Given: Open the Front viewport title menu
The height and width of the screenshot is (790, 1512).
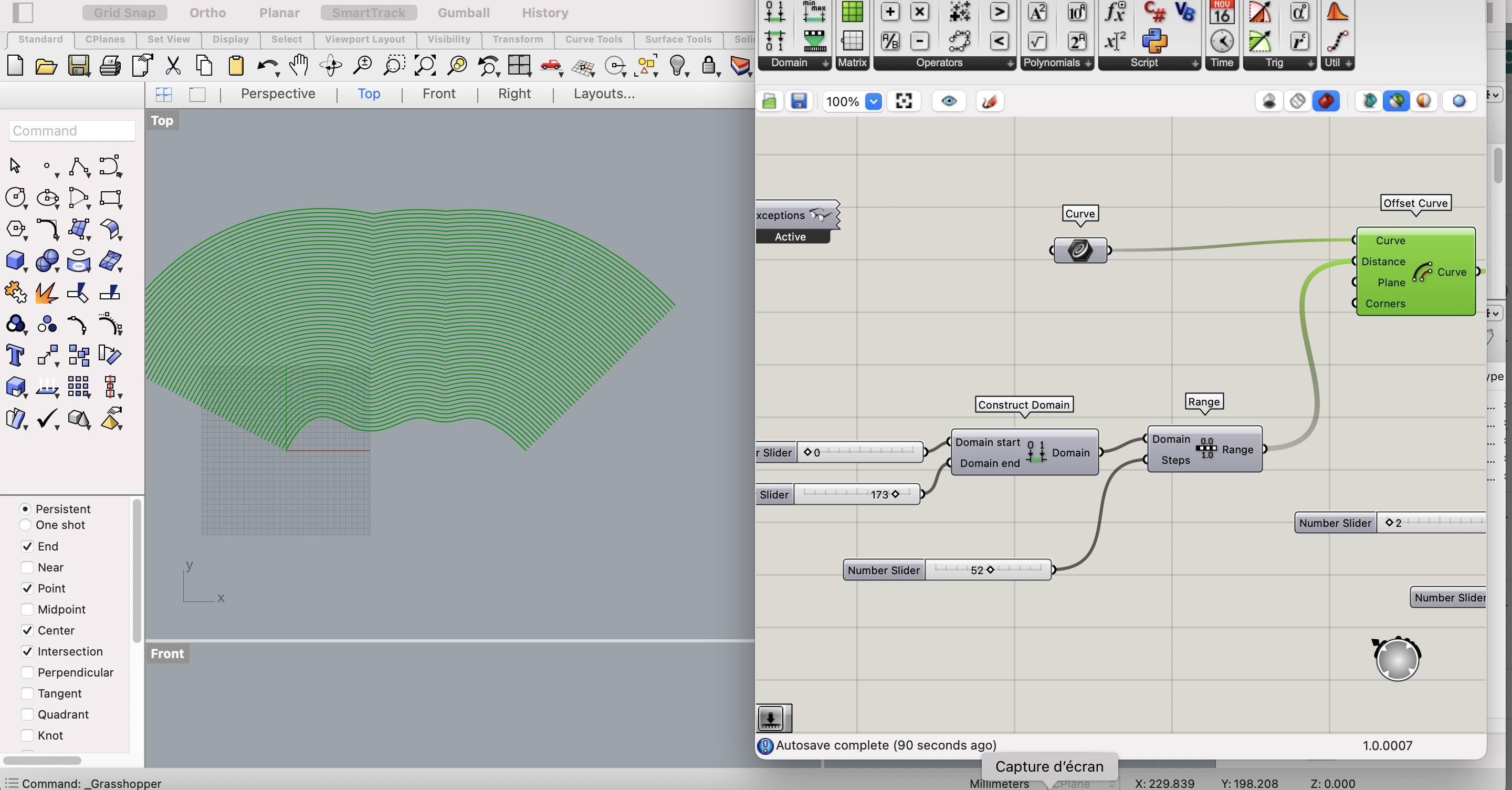Looking at the screenshot, I should [x=167, y=654].
